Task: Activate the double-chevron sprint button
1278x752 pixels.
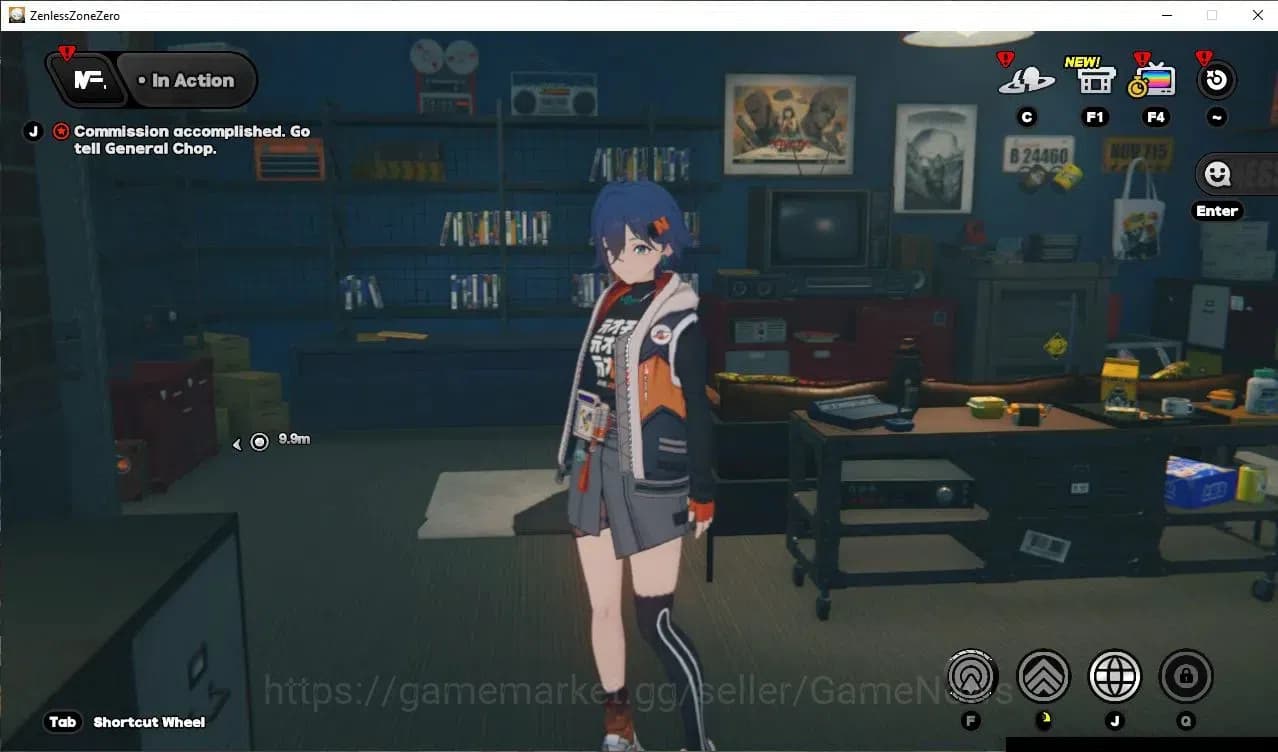Action: (1043, 677)
